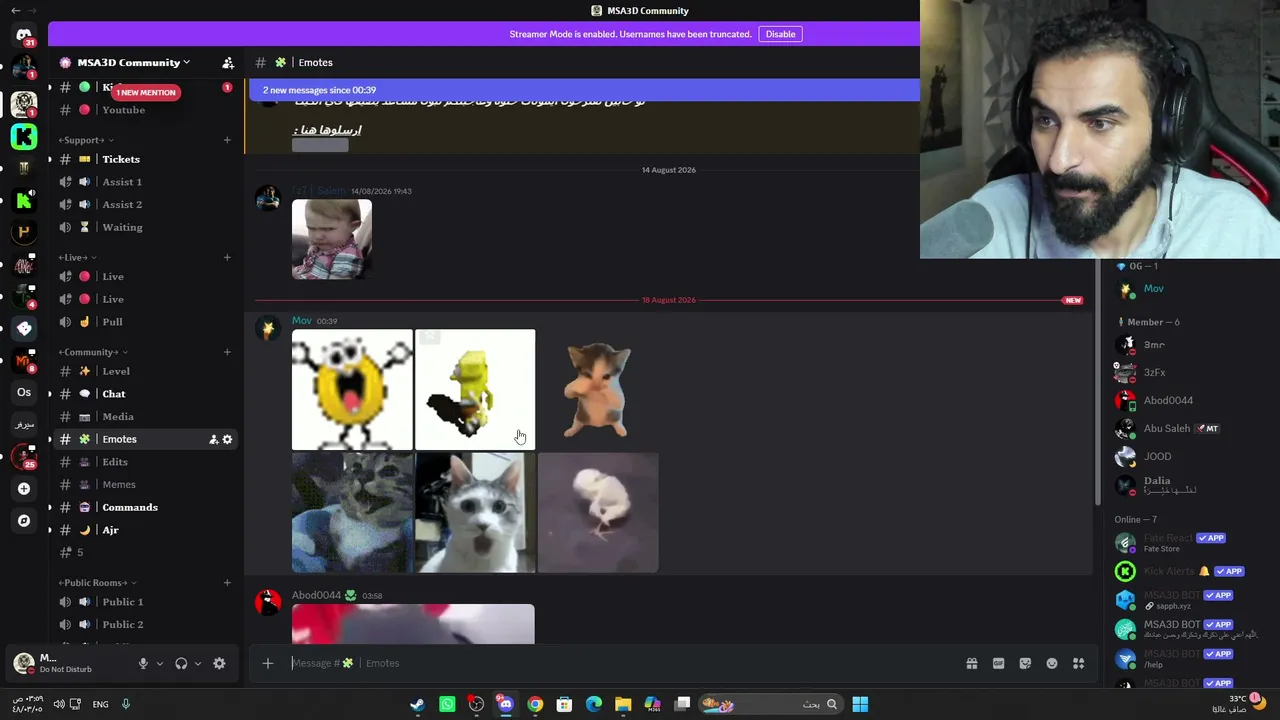
Task: Open the spinning white bird emote image
Action: pos(598,513)
